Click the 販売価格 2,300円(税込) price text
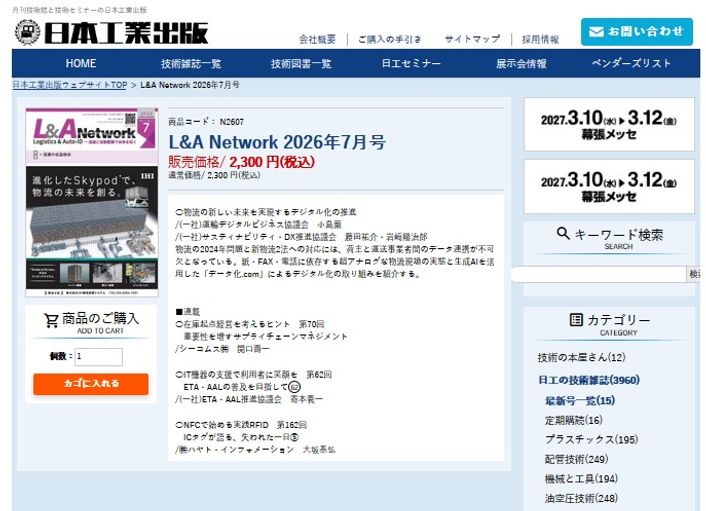The image size is (706, 511). [x=241, y=162]
